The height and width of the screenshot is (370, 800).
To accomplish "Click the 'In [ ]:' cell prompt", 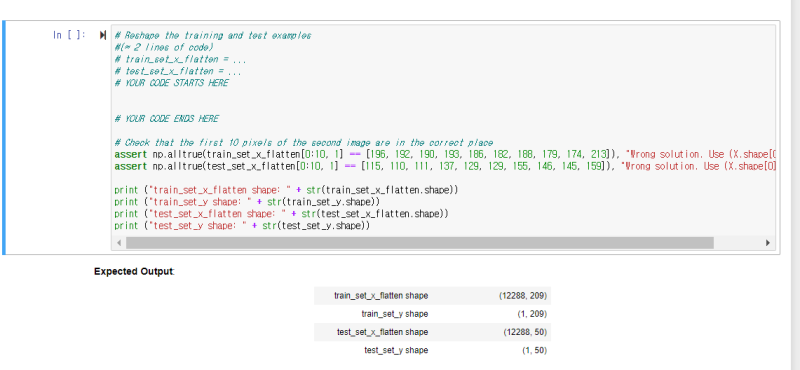I will point(70,35).
